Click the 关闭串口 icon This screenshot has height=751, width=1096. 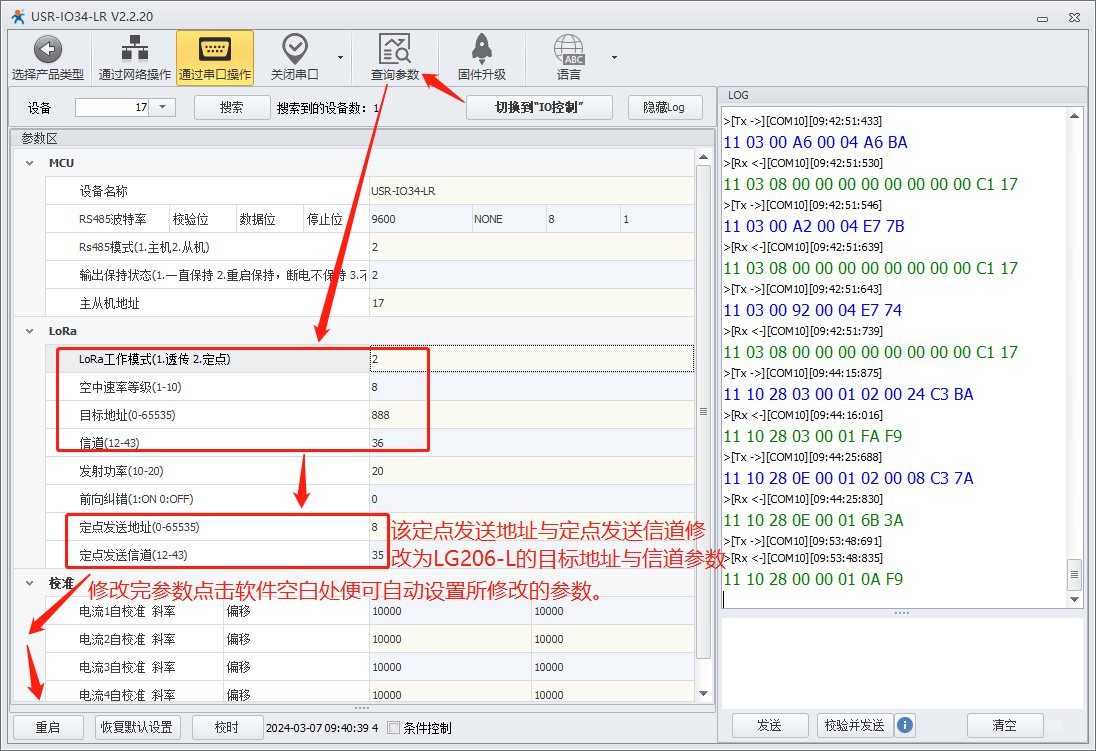(x=294, y=48)
